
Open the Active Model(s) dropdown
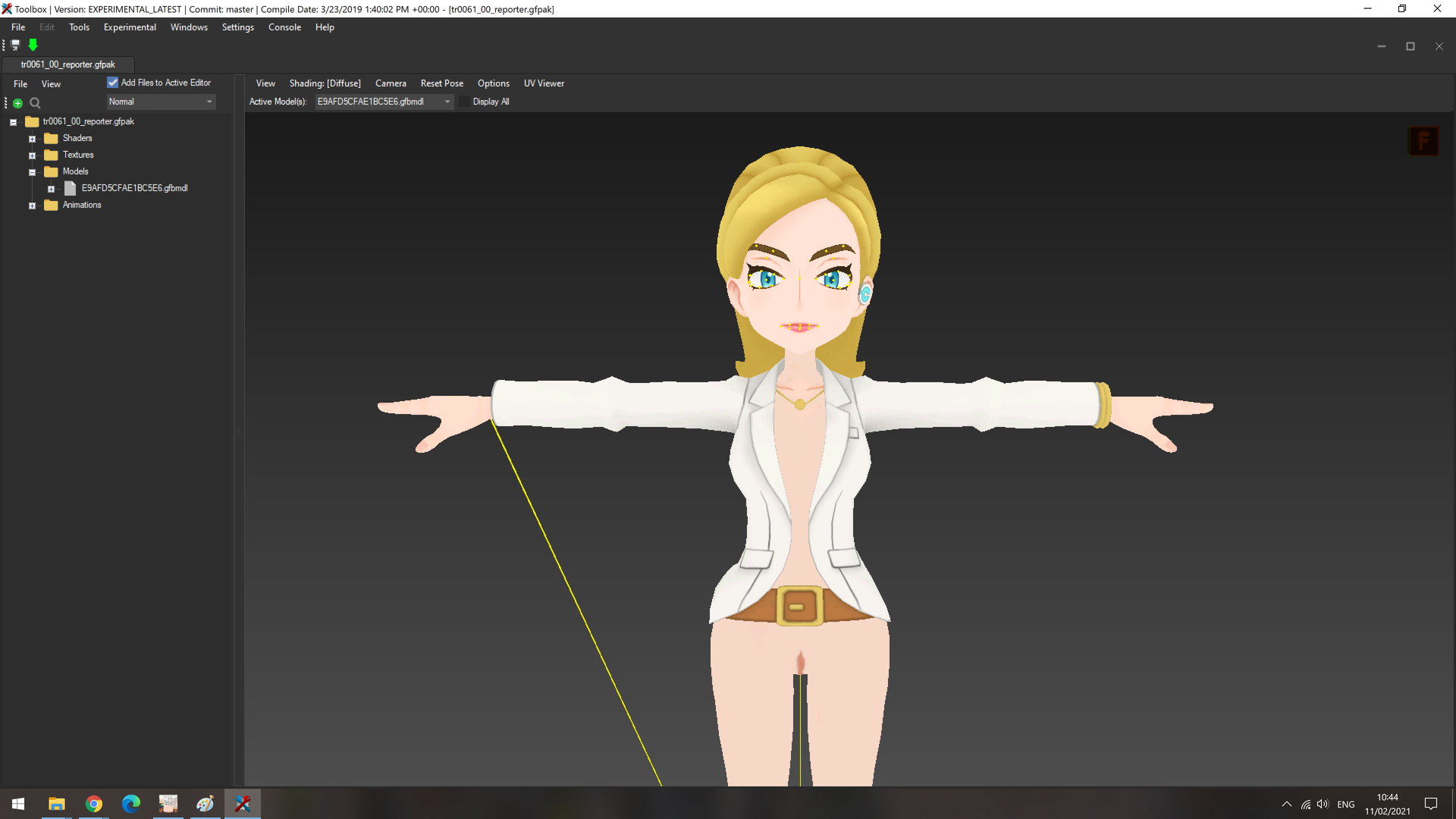click(x=384, y=102)
